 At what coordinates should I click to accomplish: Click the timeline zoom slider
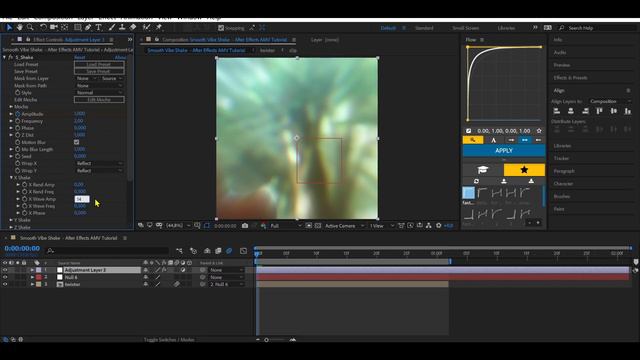pos(267,340)
